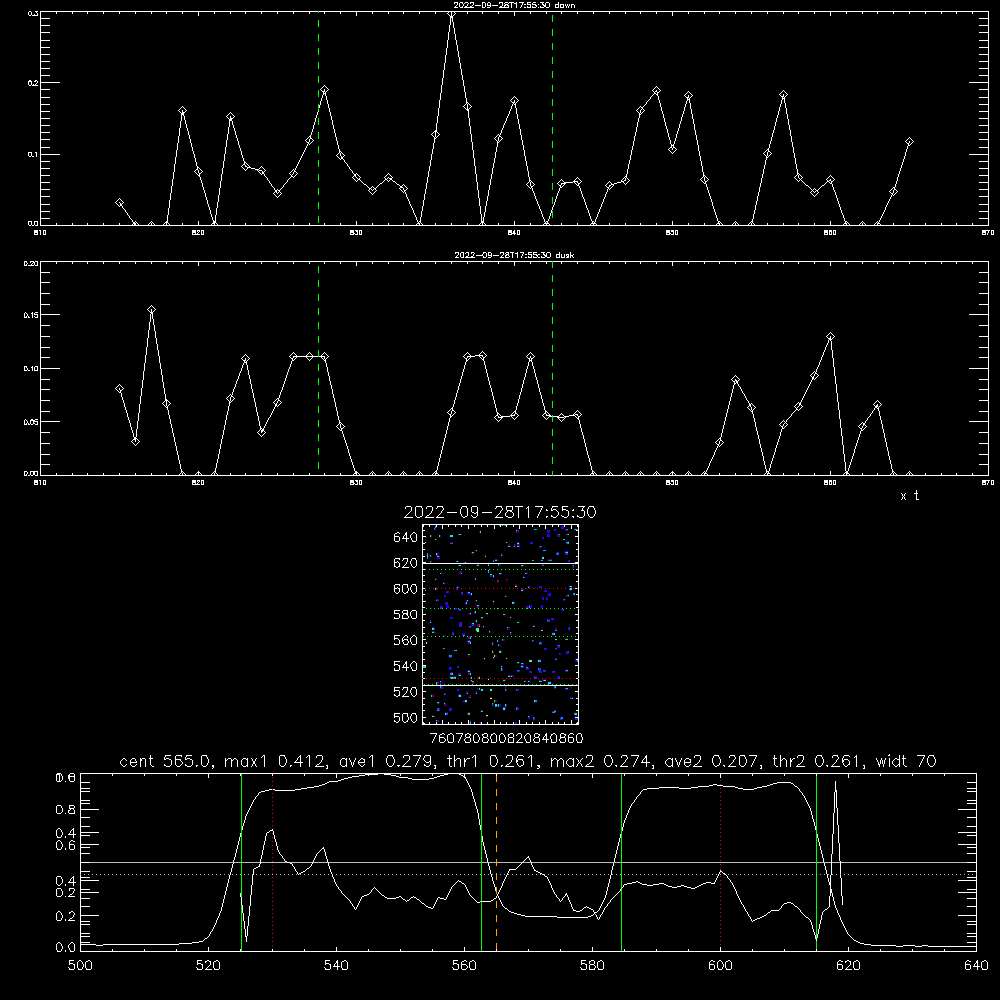Click bottom plot y-axis label '0.8'
This screenshot has height=1000, width=1000.
point(66,810)
